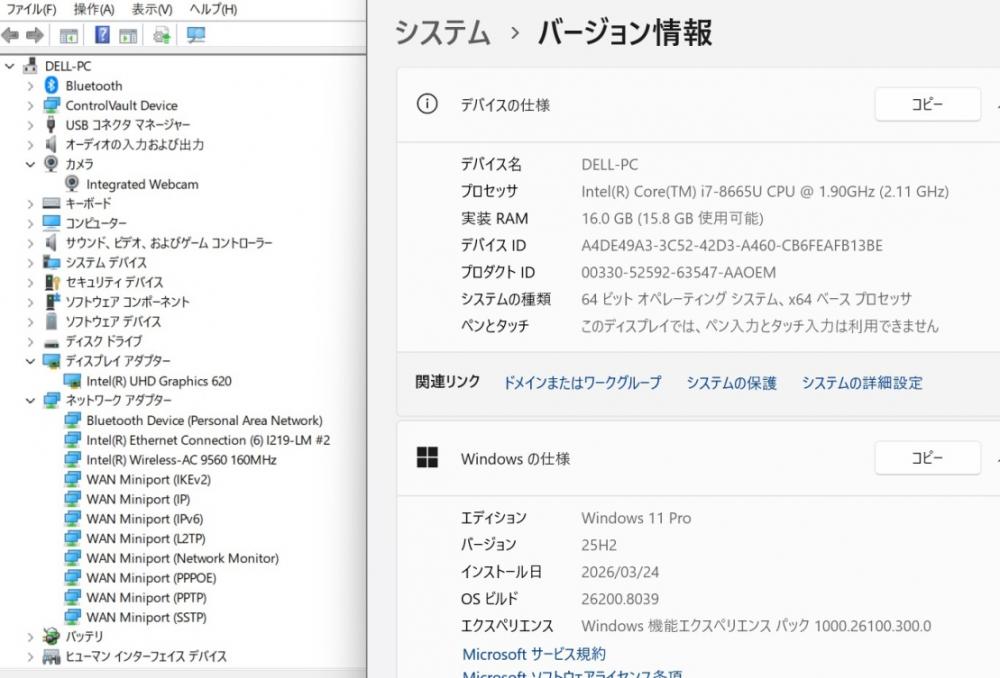The height and width of the screenshot is (678, 1000).
Task: Open the 表示(V) menu
Action: (x=152, y=9)
